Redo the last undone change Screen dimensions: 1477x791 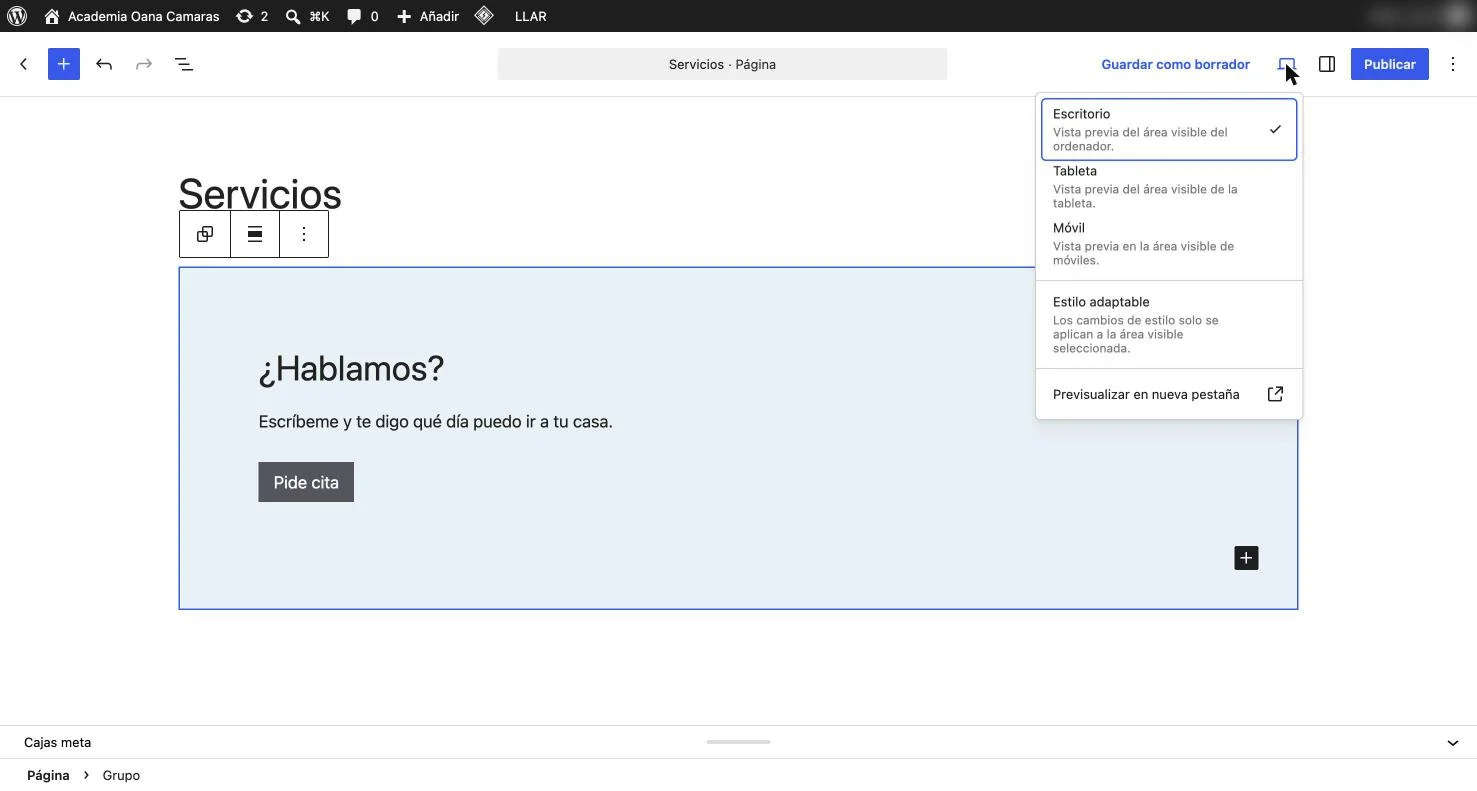144,64
